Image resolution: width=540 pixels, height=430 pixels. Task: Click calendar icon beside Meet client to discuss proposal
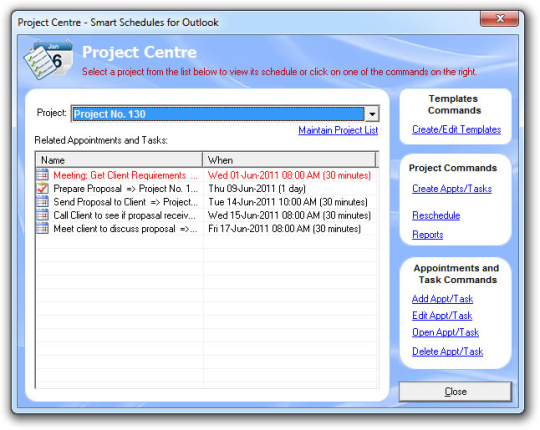[42, 228]
